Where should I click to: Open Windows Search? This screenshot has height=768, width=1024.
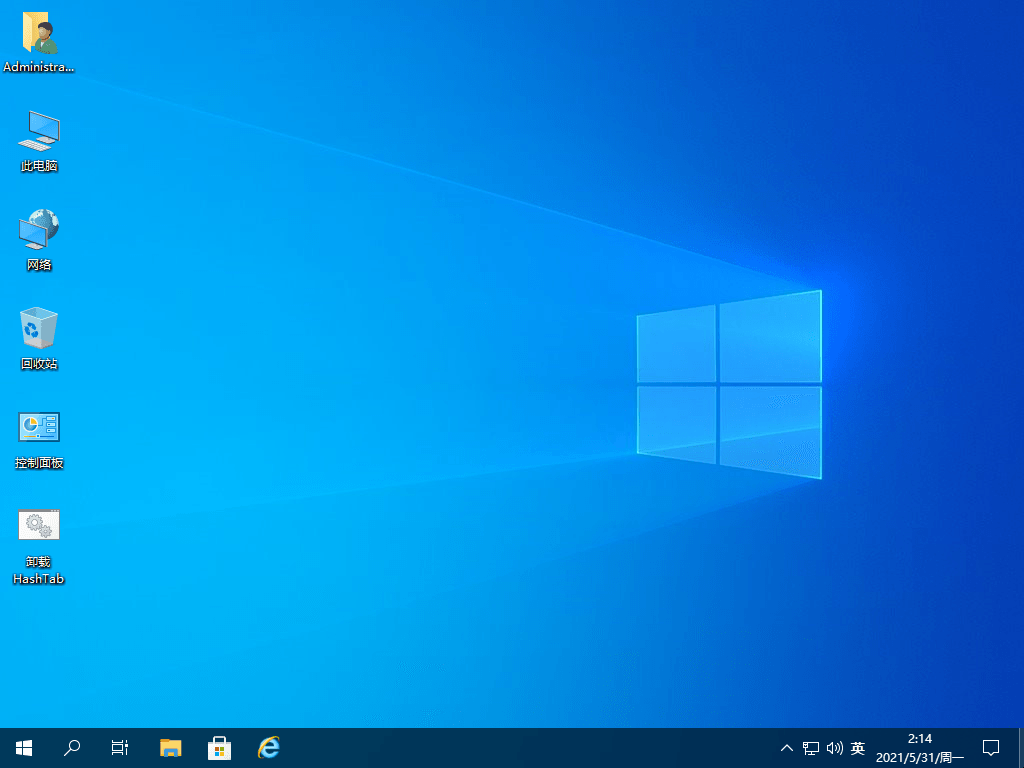click(x=71, y=747)
